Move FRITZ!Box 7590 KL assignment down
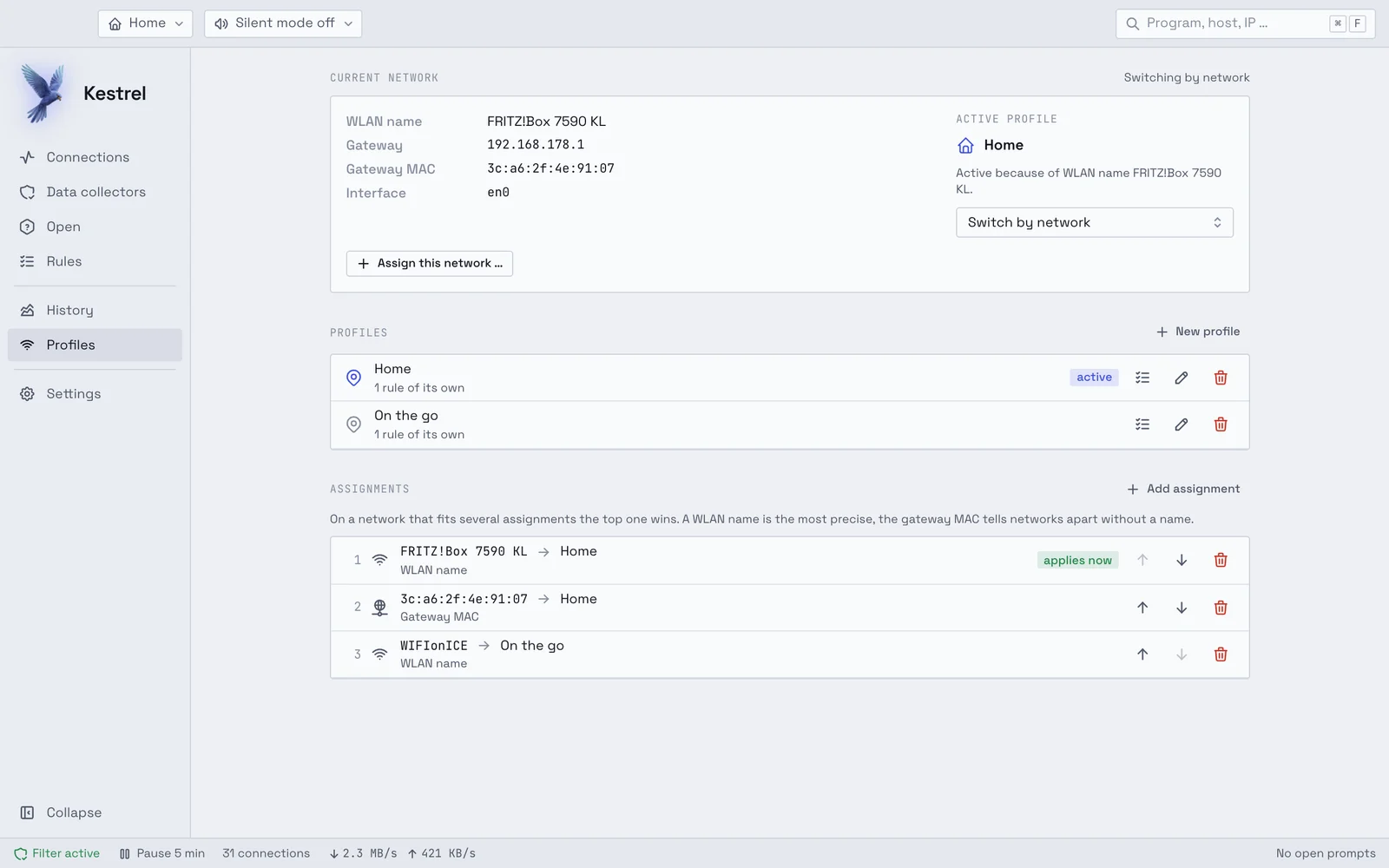Viewport: 1389px width, 868px height. (1182, 560)
